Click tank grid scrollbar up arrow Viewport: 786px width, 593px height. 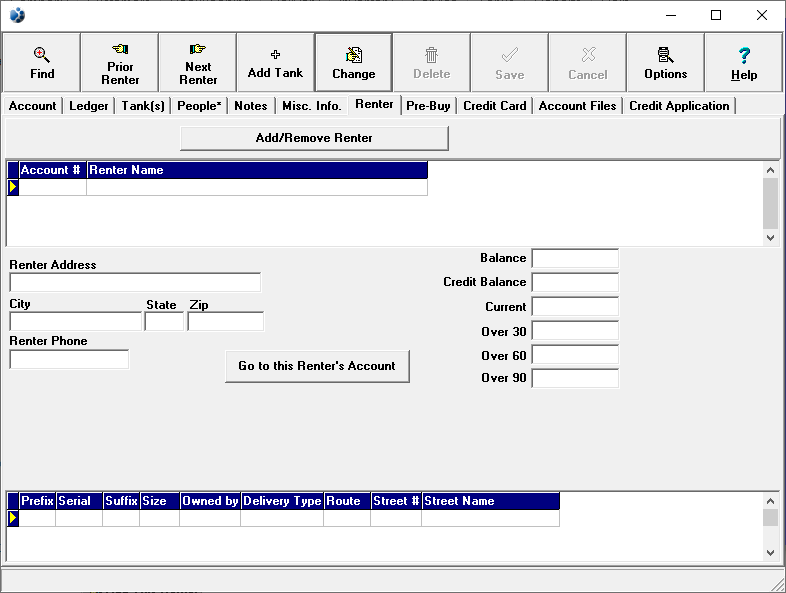point(770,501)
